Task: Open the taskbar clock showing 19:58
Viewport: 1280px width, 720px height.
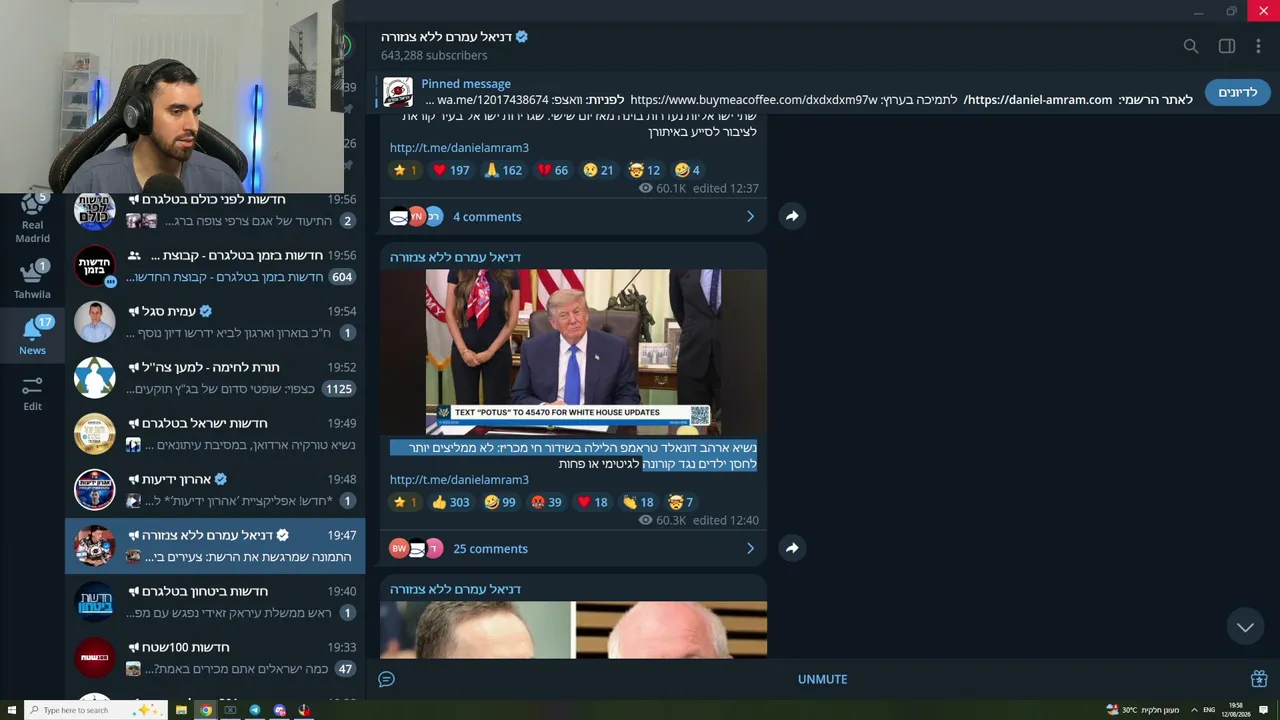Action: click(x=1236, y=710)
